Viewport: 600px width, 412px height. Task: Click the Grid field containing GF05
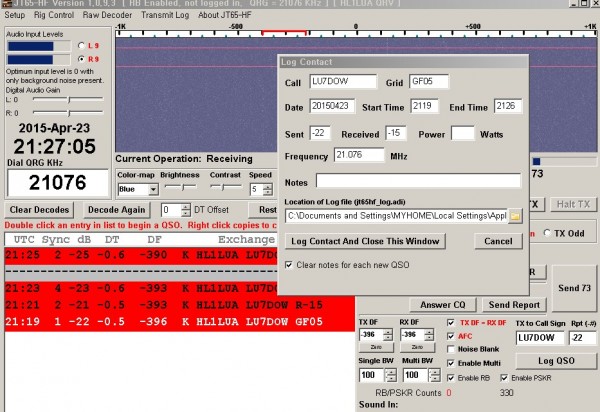pyautogui.click(x=429, y=81)
